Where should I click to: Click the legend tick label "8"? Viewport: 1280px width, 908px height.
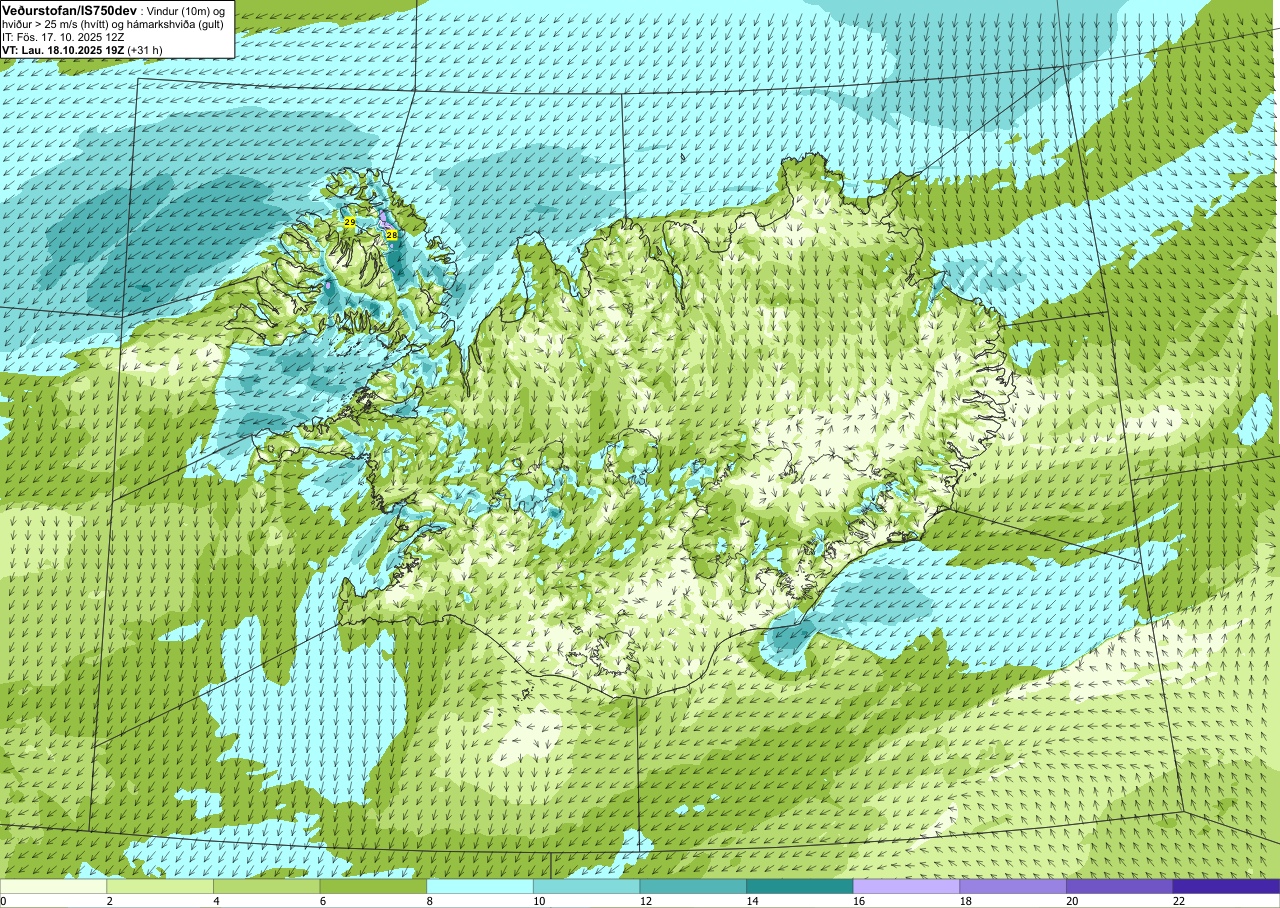pos(429,901)
